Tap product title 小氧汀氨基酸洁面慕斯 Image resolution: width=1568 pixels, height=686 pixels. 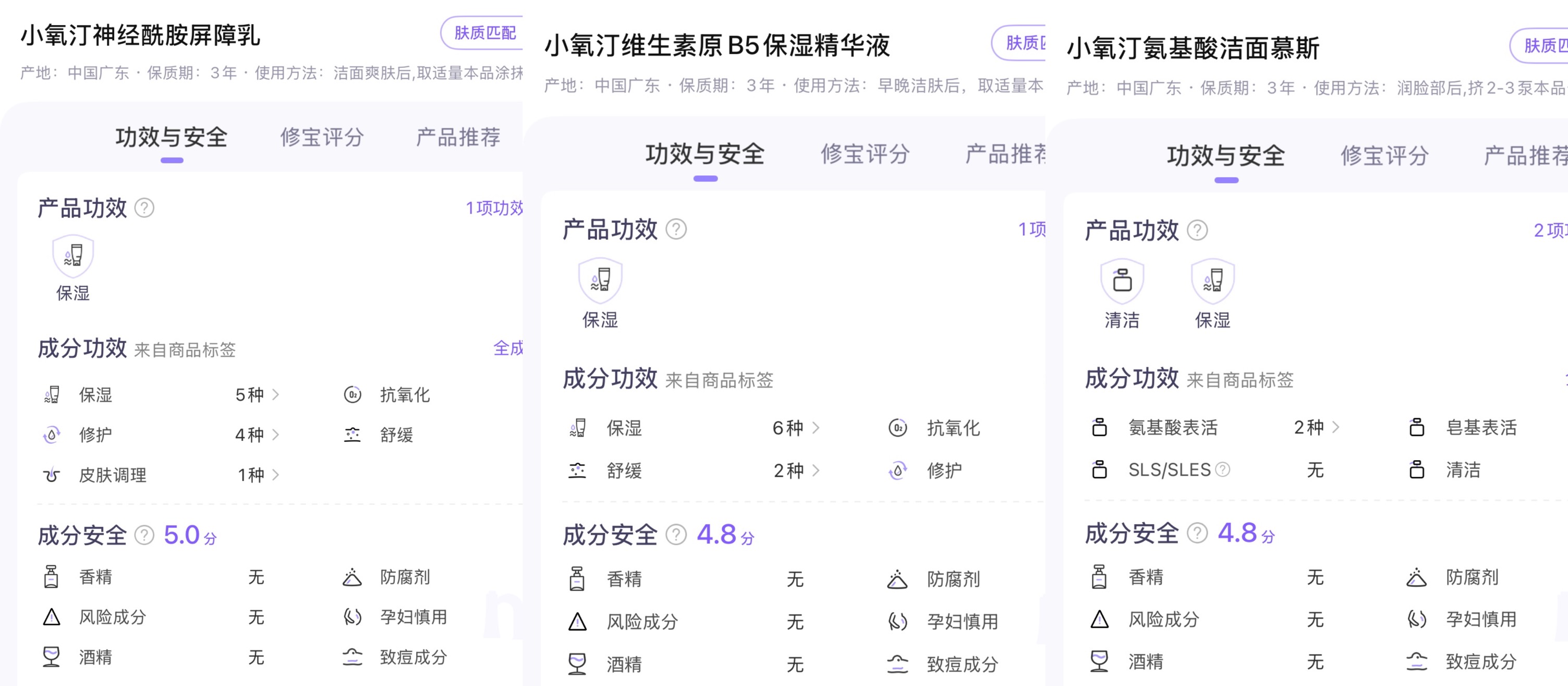point(1193,48)
